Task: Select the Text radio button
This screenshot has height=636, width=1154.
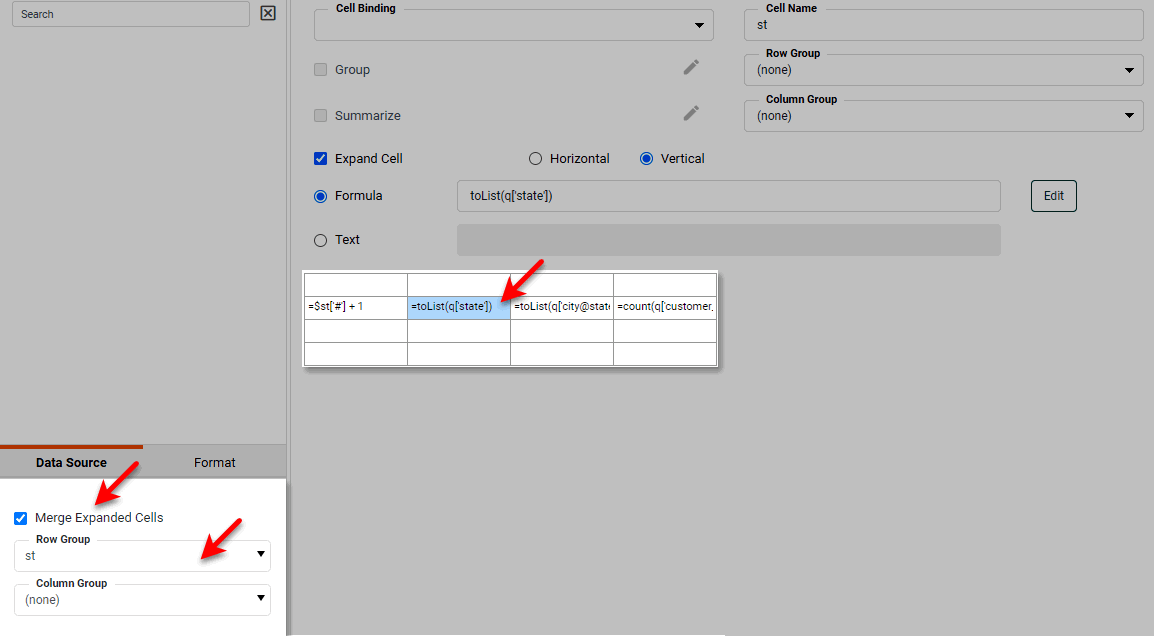Action: (320, 239)
